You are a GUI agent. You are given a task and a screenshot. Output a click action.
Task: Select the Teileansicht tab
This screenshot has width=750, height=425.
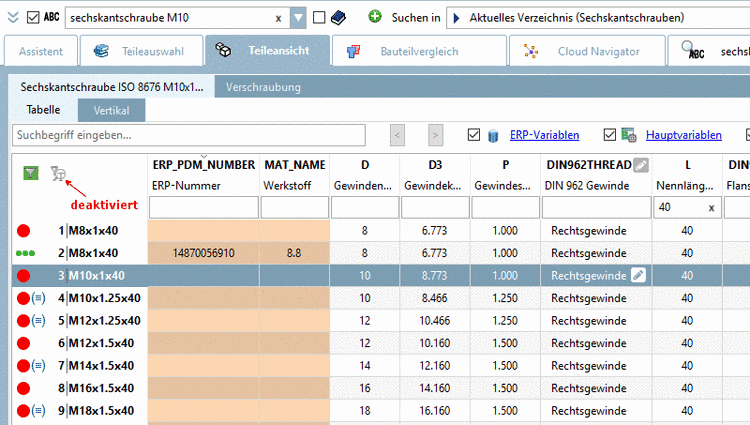coord(267,50)
